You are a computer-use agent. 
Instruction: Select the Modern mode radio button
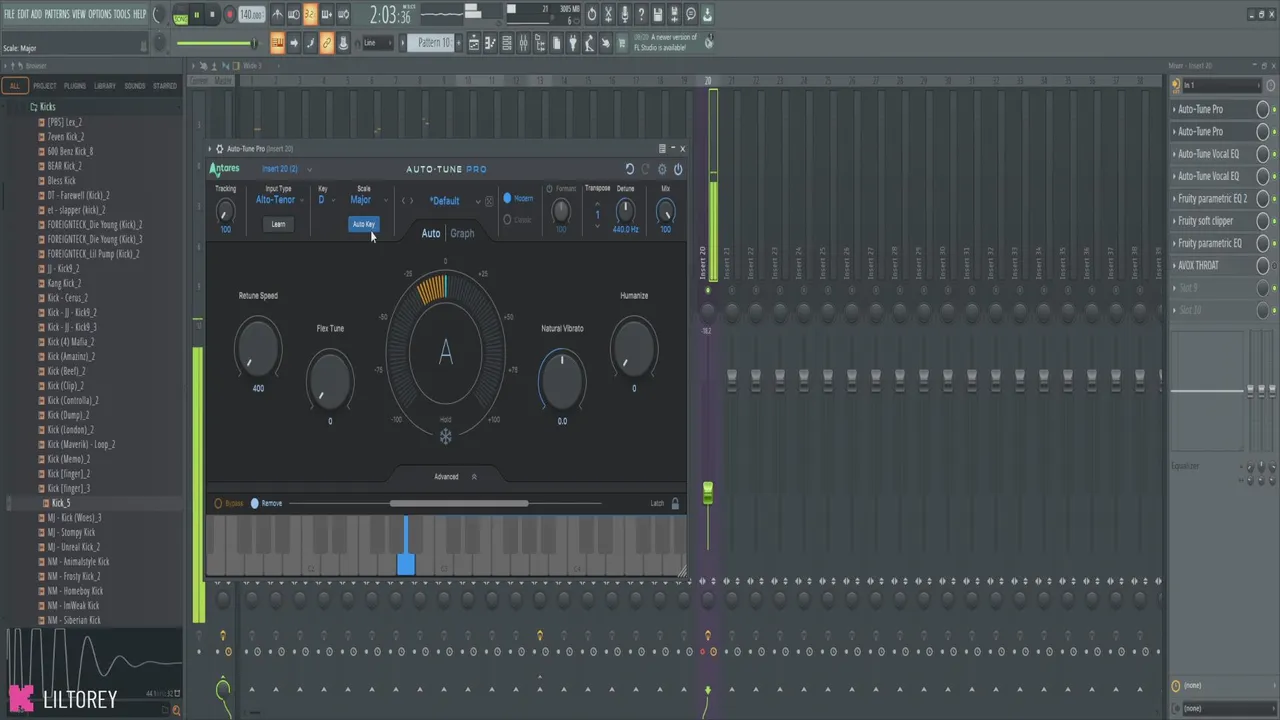pyautogui.click(x=507, y=198)
